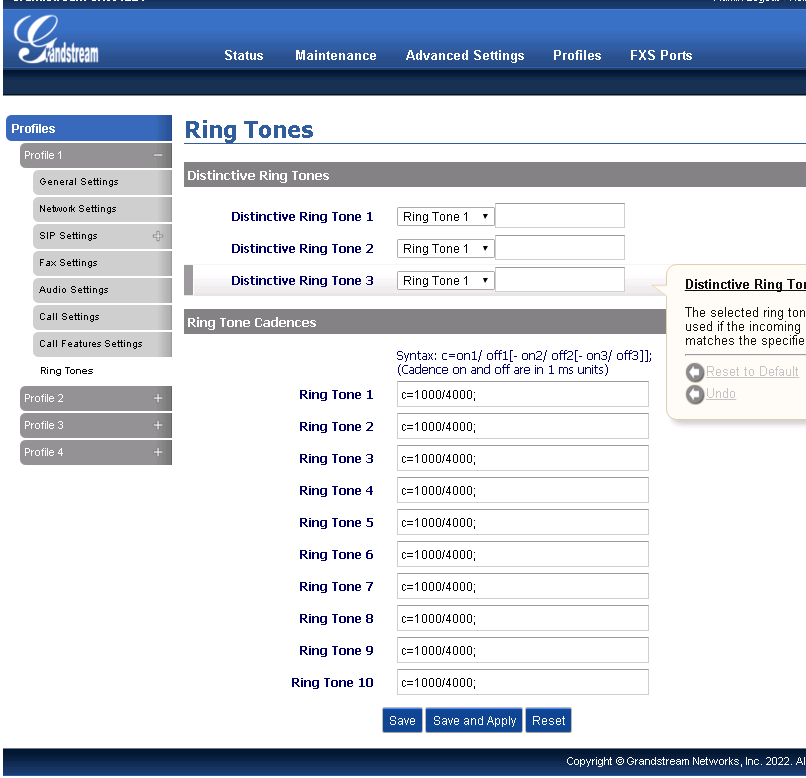The image size is (806, 778).
Task: Go to Call Features Settings page
Action: 102,344
